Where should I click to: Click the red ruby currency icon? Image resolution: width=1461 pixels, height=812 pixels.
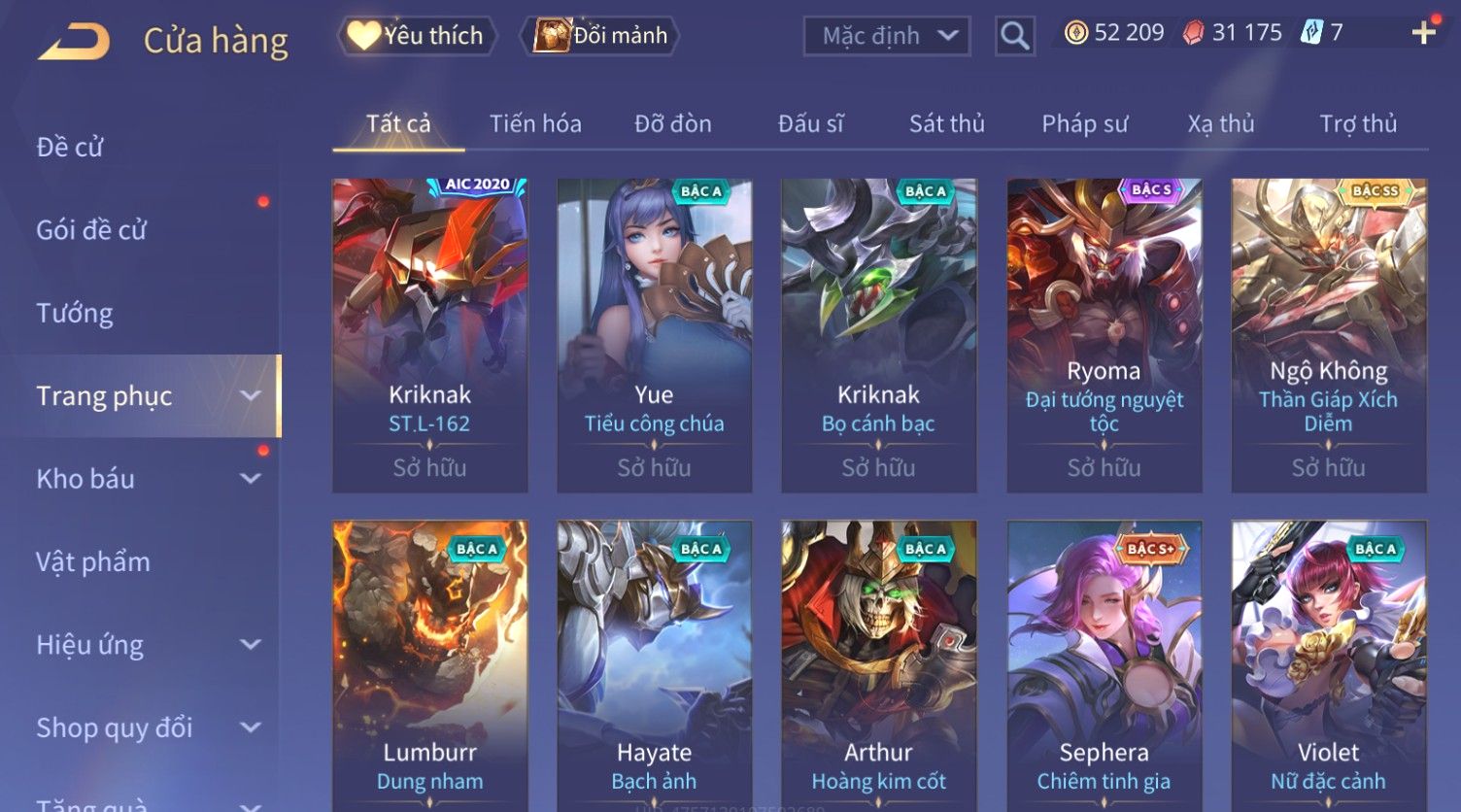pos(1194,33)
